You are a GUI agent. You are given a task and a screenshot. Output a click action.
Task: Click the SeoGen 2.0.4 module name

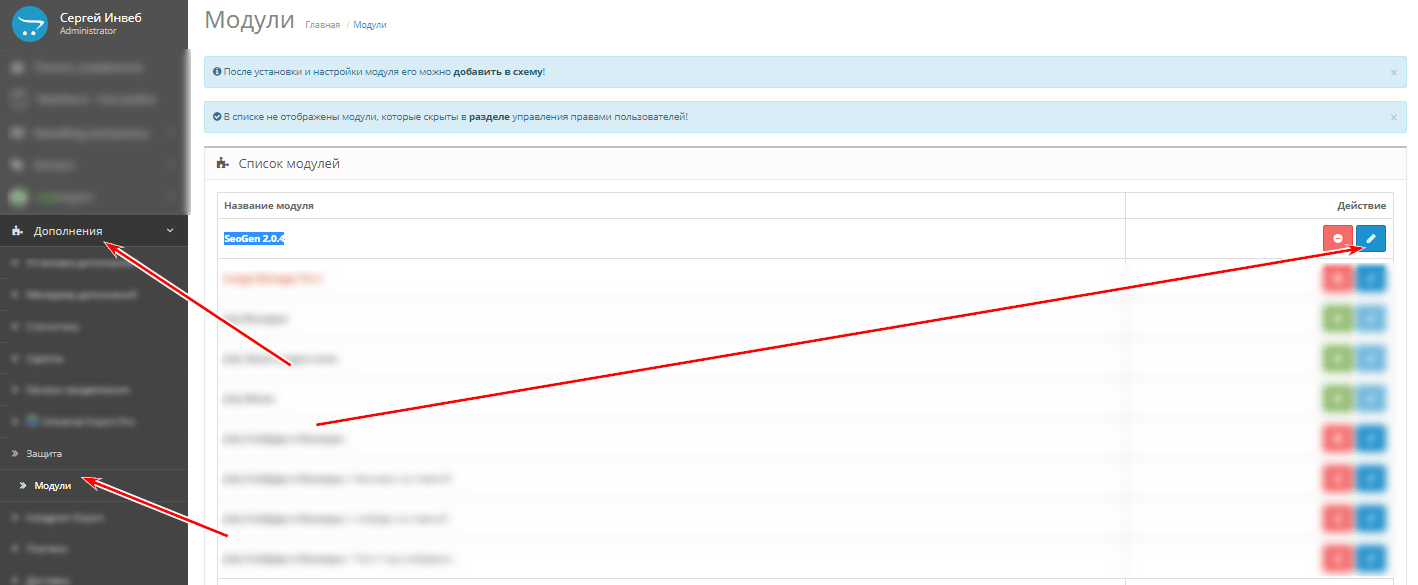point(255,239)
